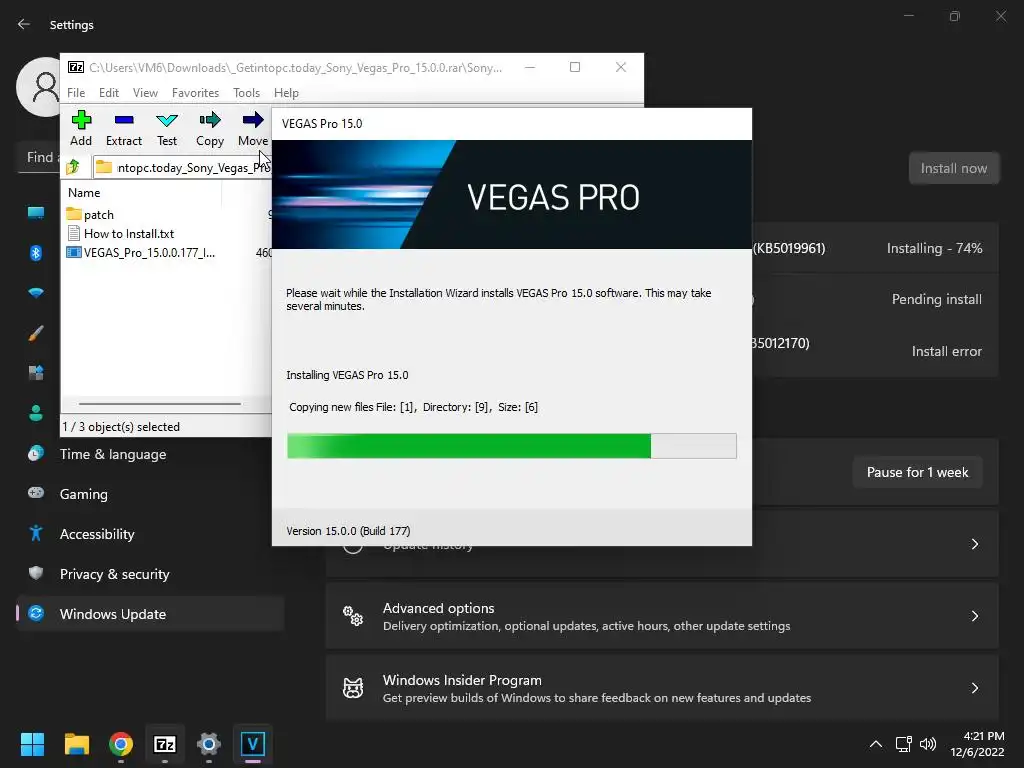Click the Find a setting search box
1024x768 pixels.
click(39, 157)
